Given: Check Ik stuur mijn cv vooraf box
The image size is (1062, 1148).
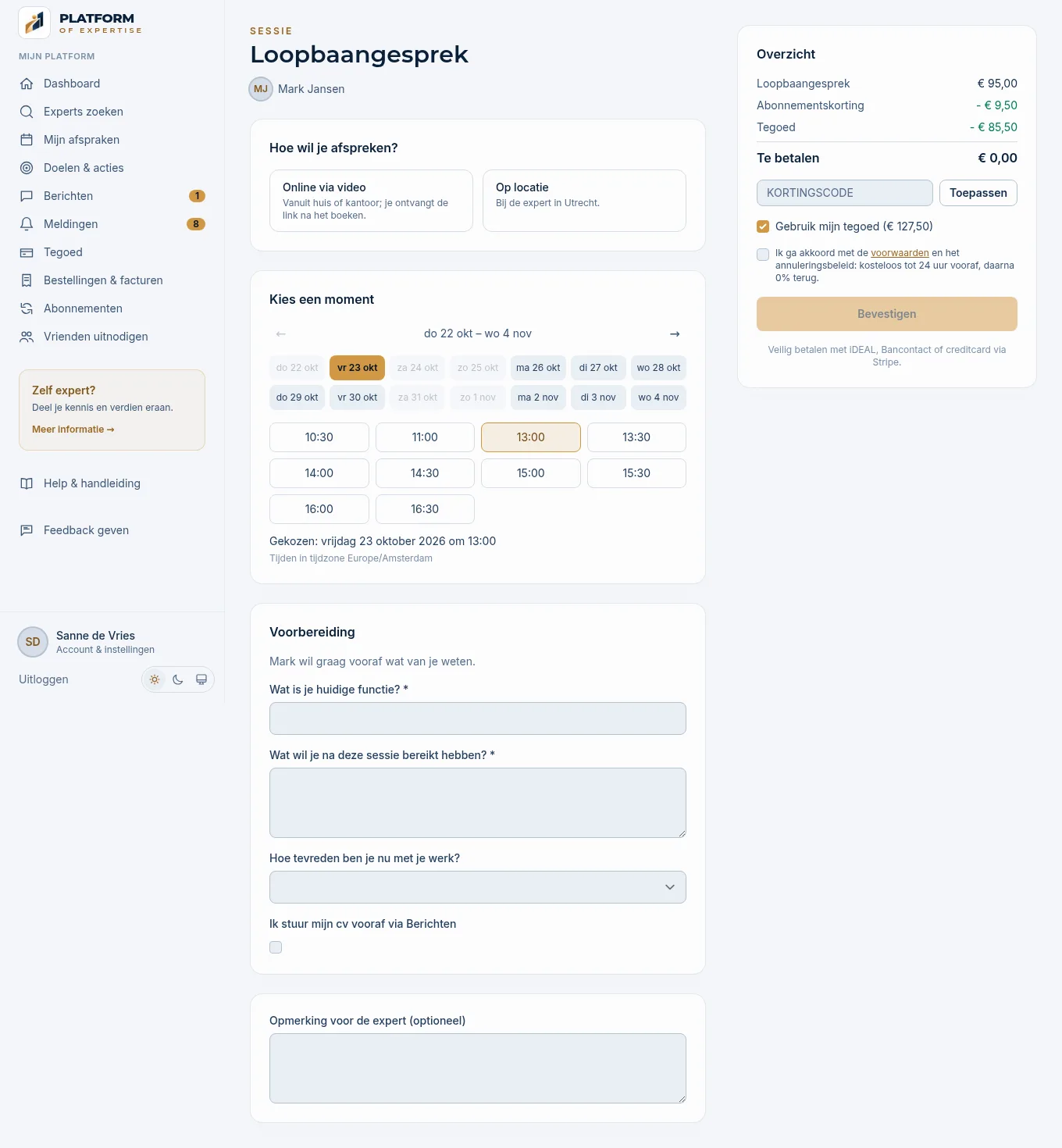Looking at the screenshot, I should [x=276, y=947].
